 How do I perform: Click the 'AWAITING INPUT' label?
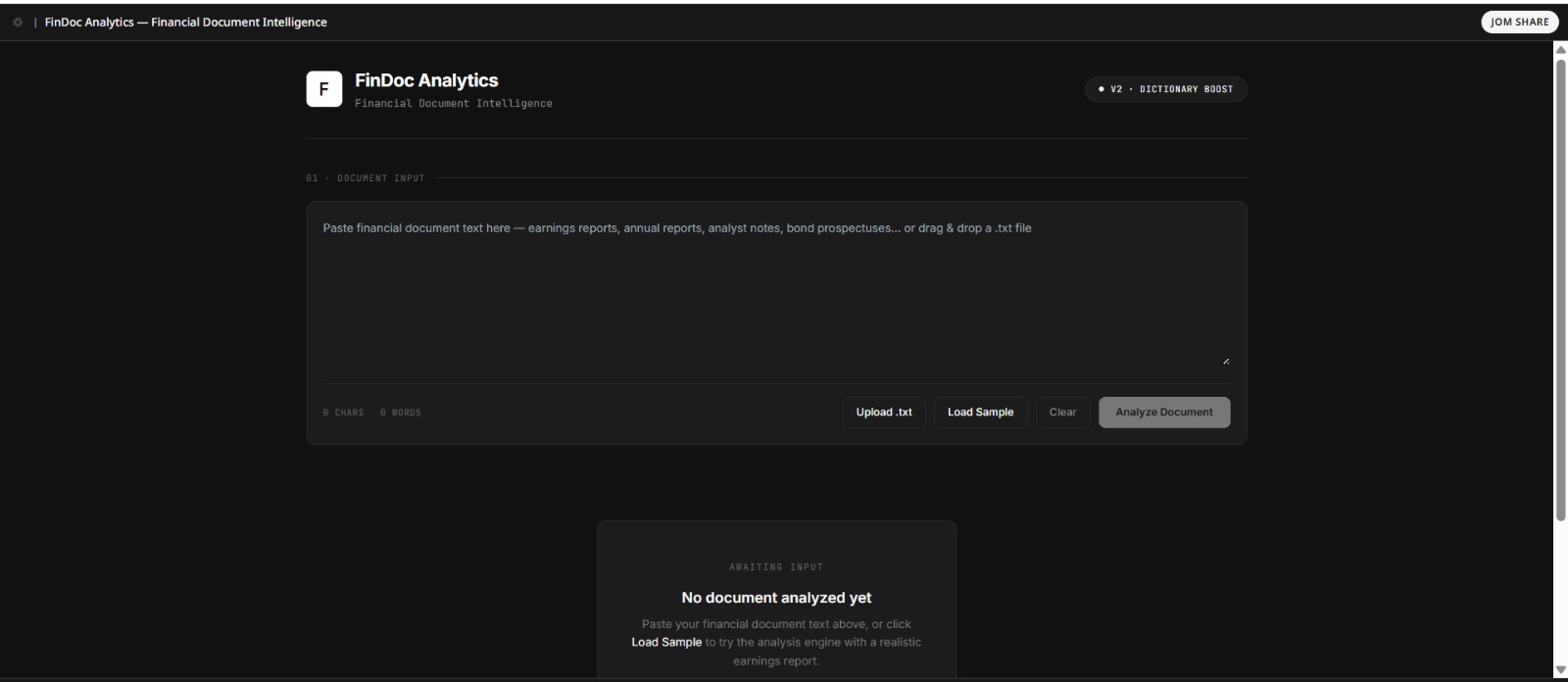776,567
